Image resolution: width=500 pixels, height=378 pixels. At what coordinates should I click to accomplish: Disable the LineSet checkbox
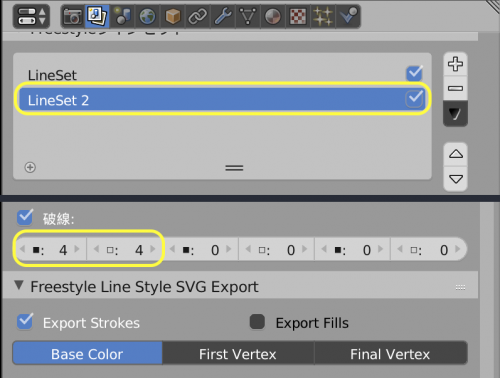(414, 74)
